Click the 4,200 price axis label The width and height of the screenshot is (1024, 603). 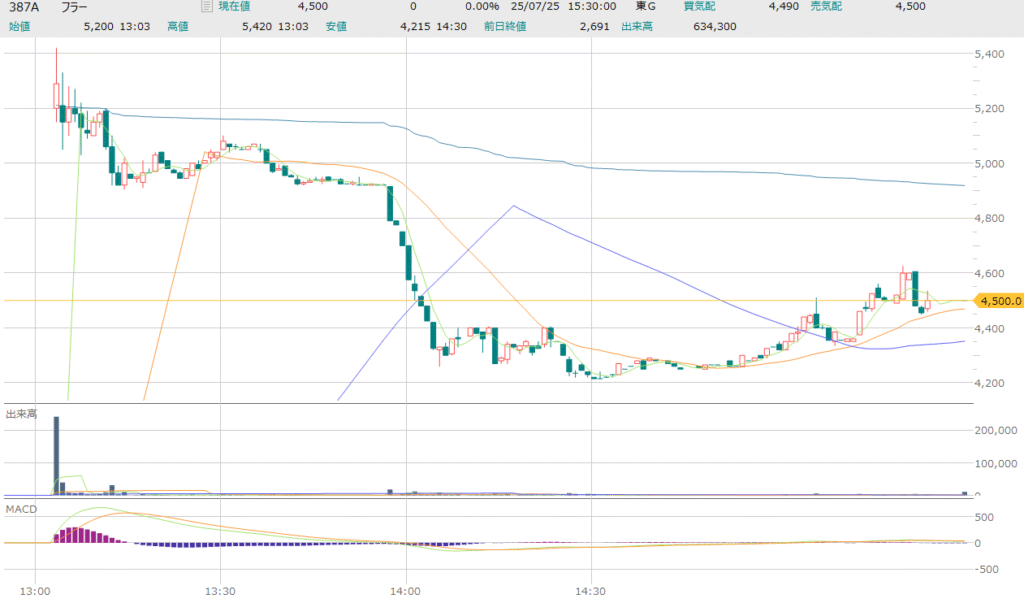pyautogui.click(x=989, y=383)
